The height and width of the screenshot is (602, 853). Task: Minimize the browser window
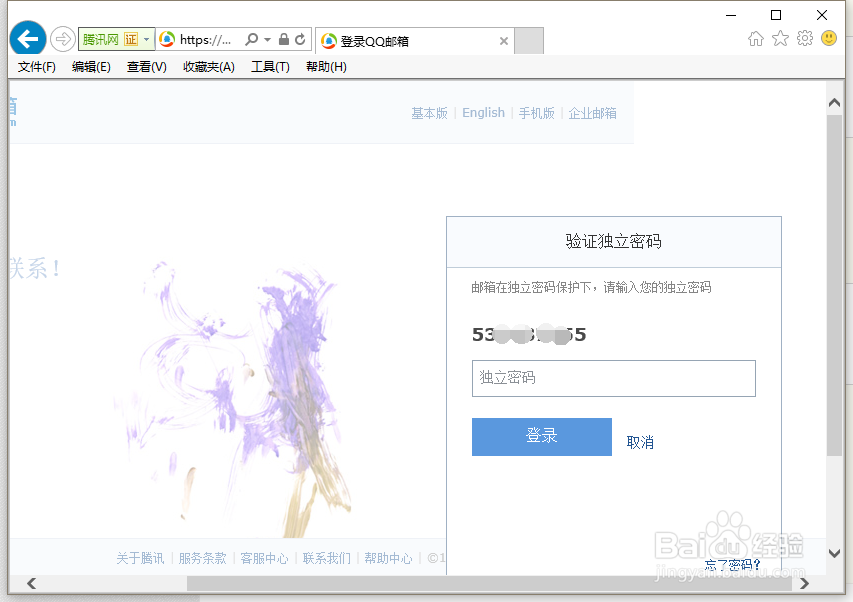[x=731, y=15]
